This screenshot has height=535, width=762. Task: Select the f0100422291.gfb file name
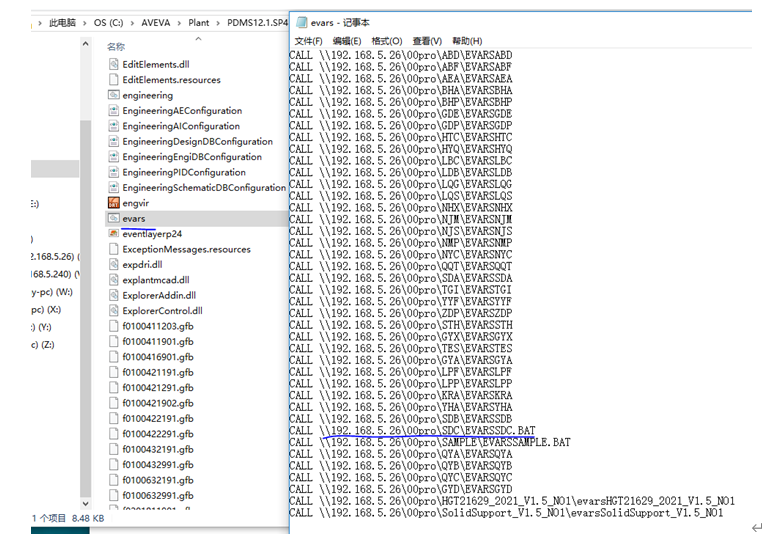click(x=158, y=434)
